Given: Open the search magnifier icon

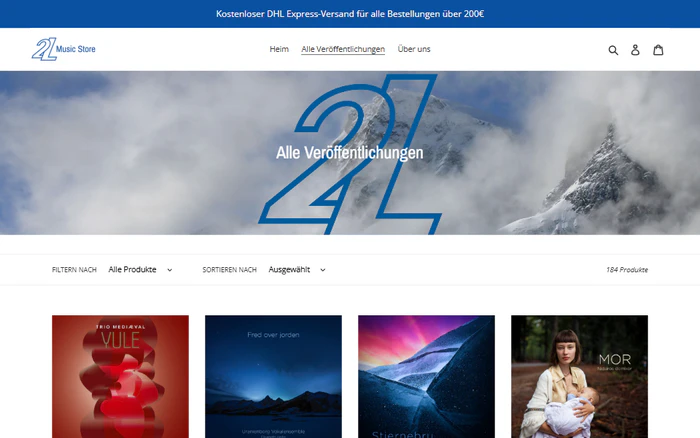Looking at the screenshot, I should tap(613, 50).
